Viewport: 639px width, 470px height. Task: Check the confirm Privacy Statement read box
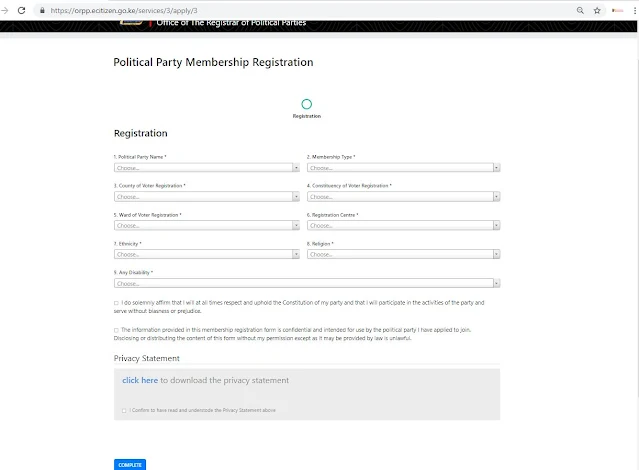124,410
